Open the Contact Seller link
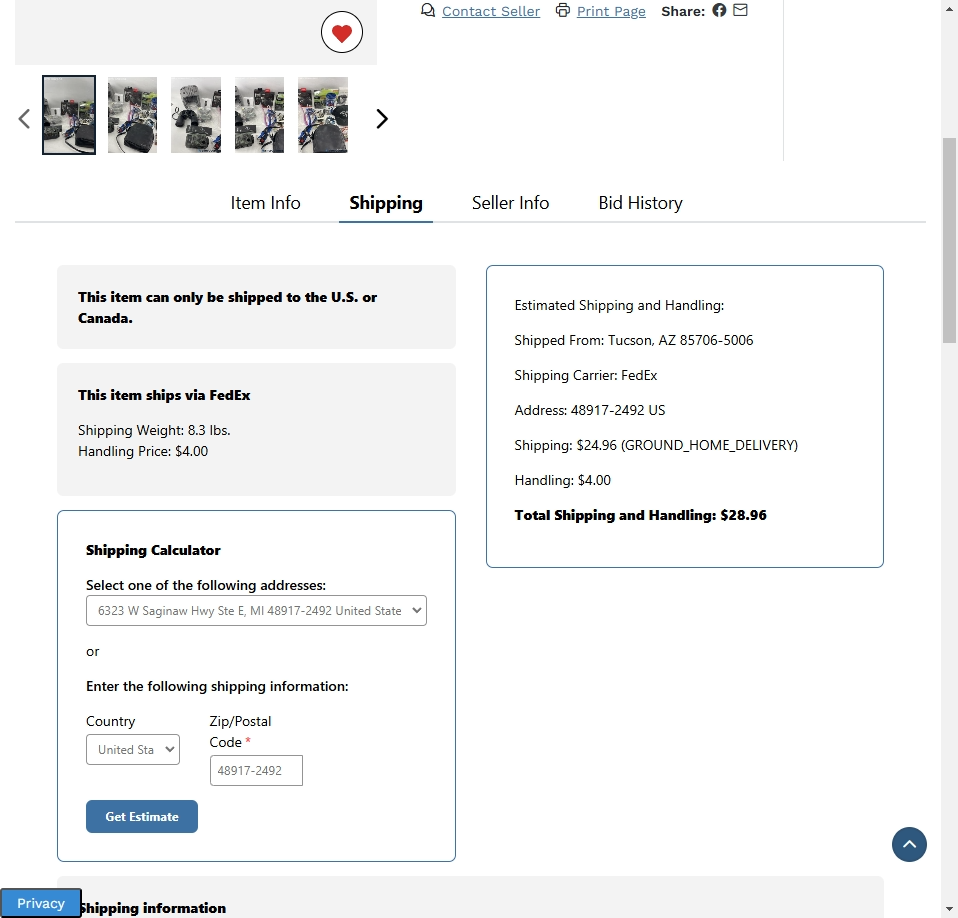The image size is (958, 918). (490, 12)
